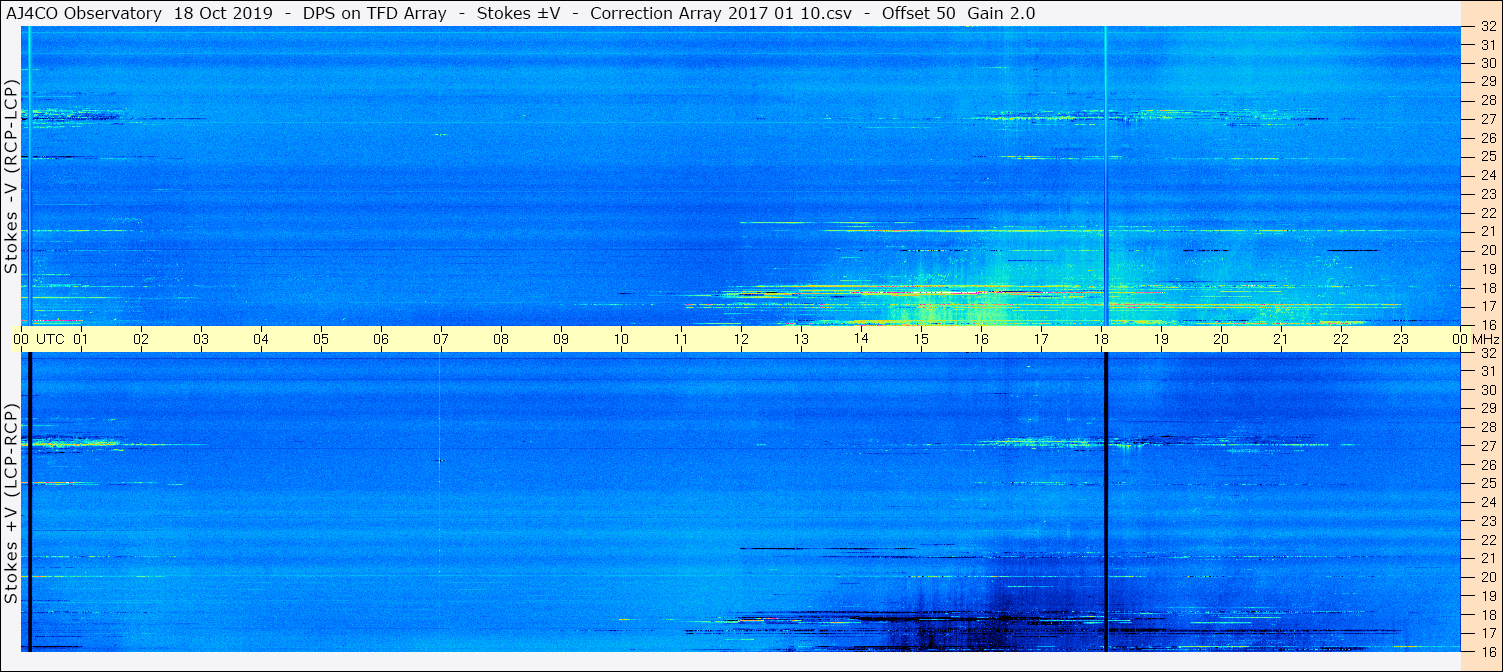Select the 13 hour tick on time axis

coord(801,339)
